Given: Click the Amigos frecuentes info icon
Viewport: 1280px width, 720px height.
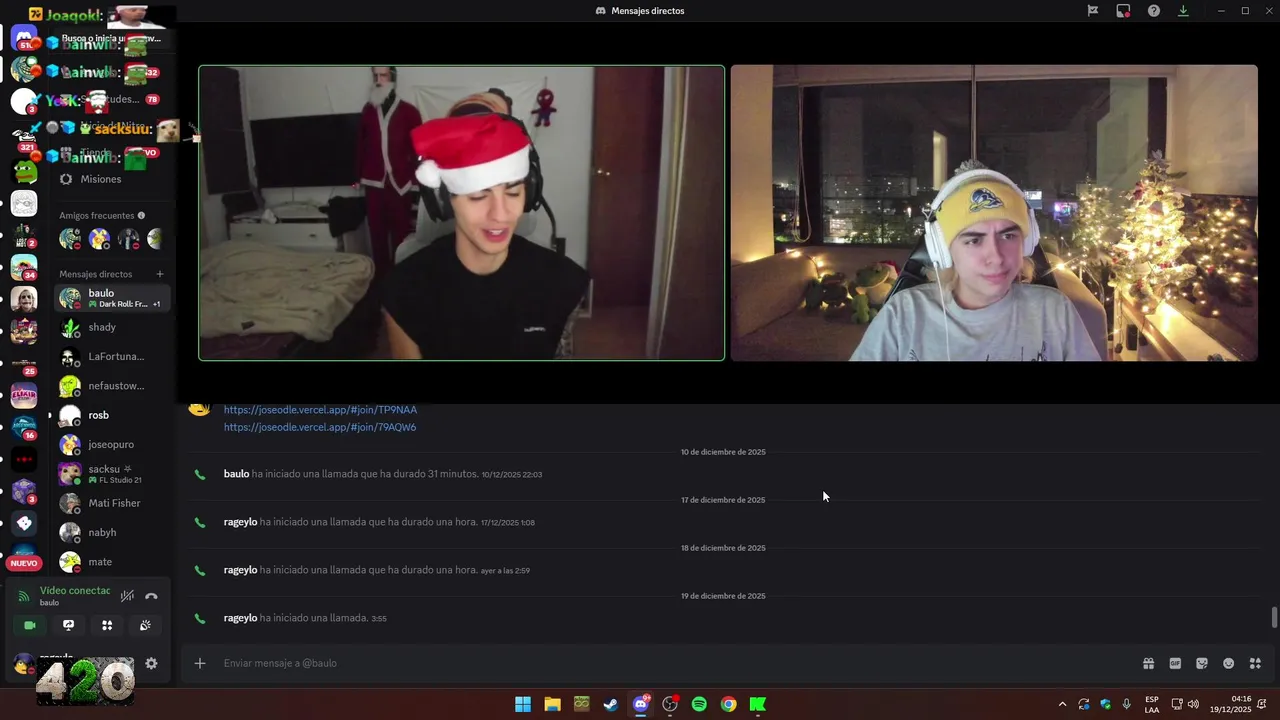Looking at the screenshot, I should click(x=141, y=215).
